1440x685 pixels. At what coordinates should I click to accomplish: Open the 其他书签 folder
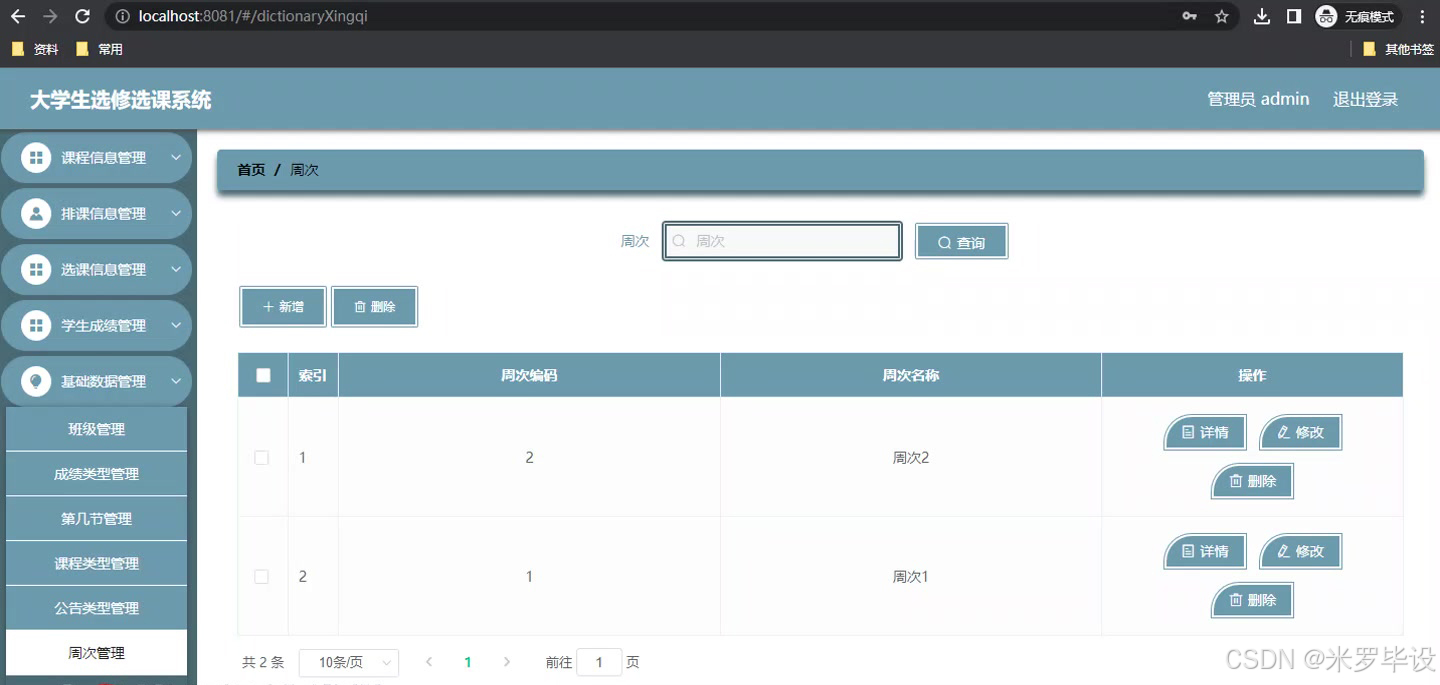click(1398, 49)
